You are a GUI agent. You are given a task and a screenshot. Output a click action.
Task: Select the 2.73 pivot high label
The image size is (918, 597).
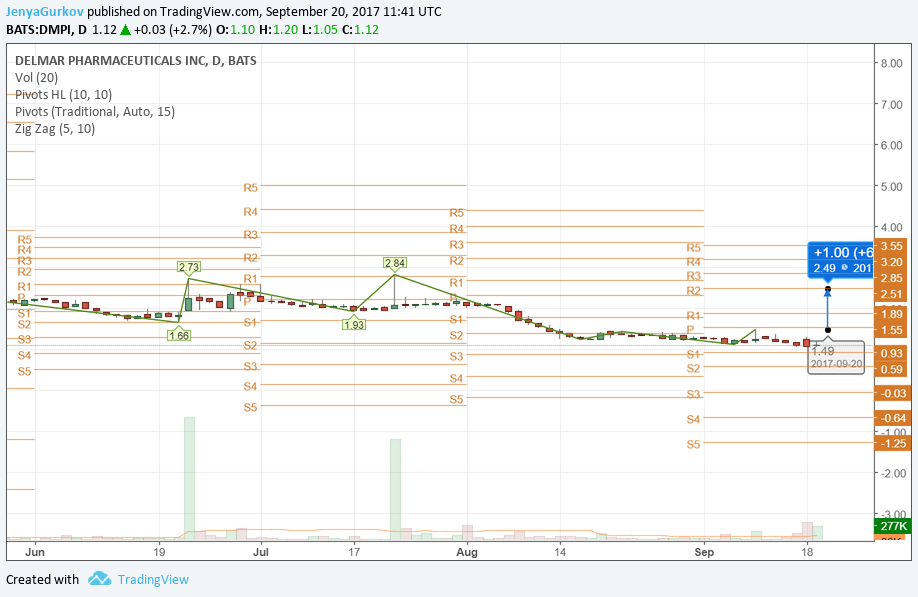click(189, 267)
